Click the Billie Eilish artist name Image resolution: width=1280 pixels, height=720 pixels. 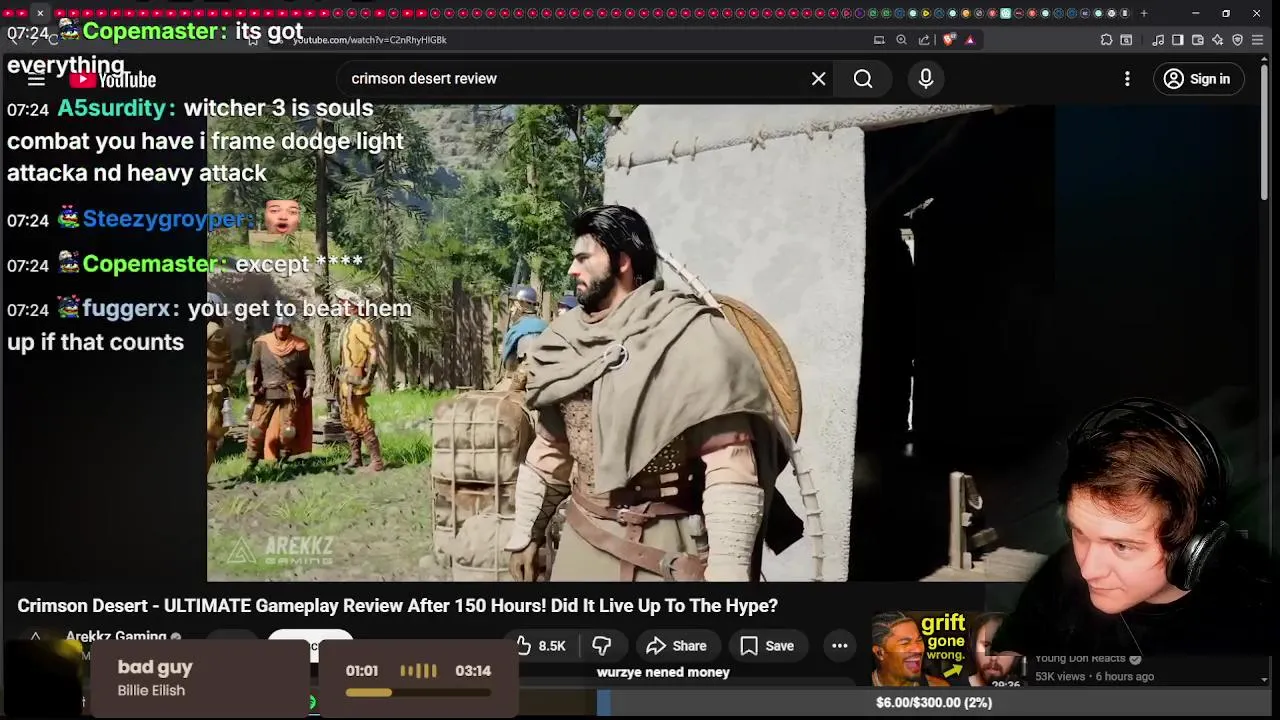[151, 690]
